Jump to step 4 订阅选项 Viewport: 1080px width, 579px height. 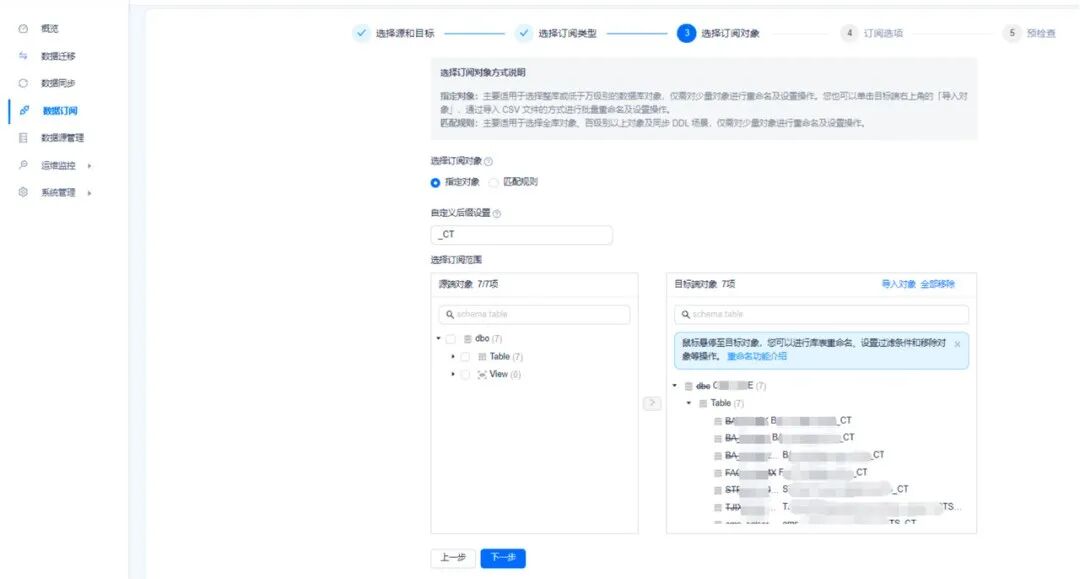coord(872,33)
